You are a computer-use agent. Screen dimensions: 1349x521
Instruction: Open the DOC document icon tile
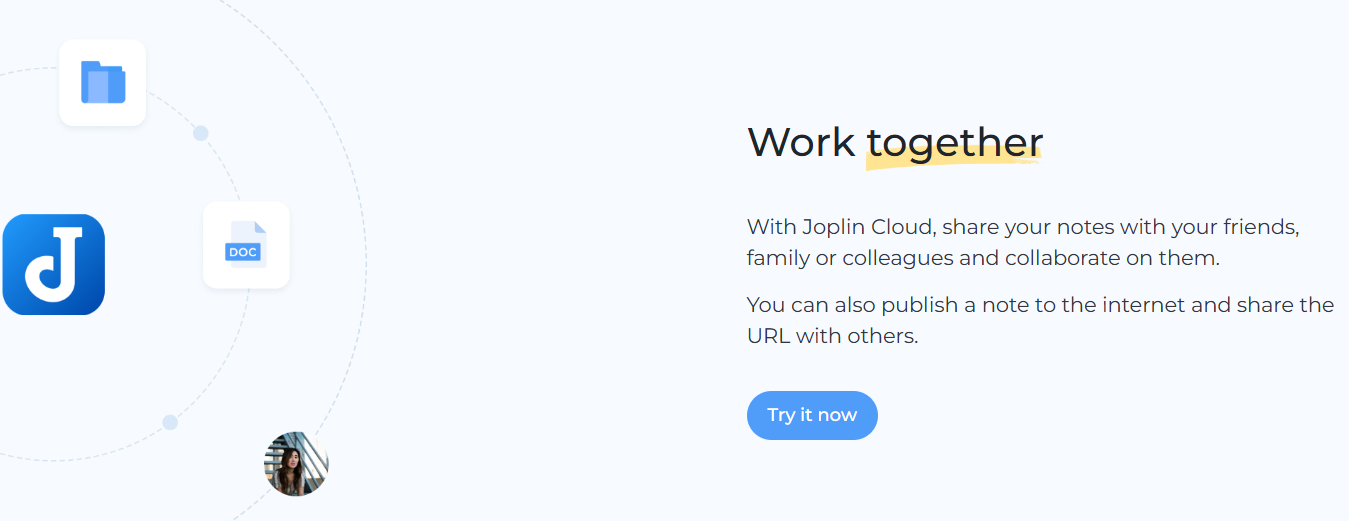[x=246, y=245]
